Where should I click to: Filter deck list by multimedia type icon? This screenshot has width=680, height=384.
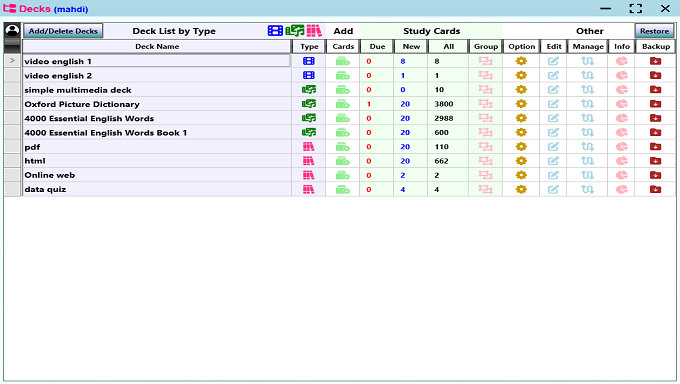pyautogui.click(x=295, y=31)
